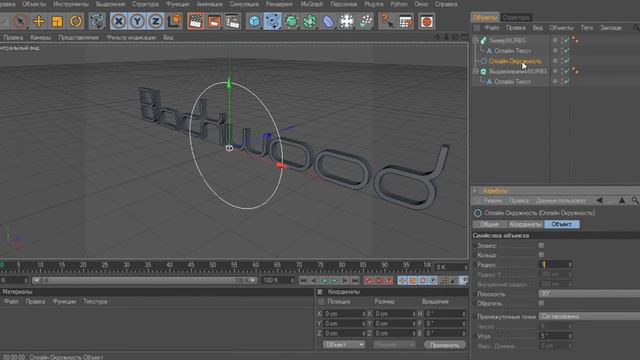
Task: Click position X input field
Action: pyautogui.click(x=342, y=314)
